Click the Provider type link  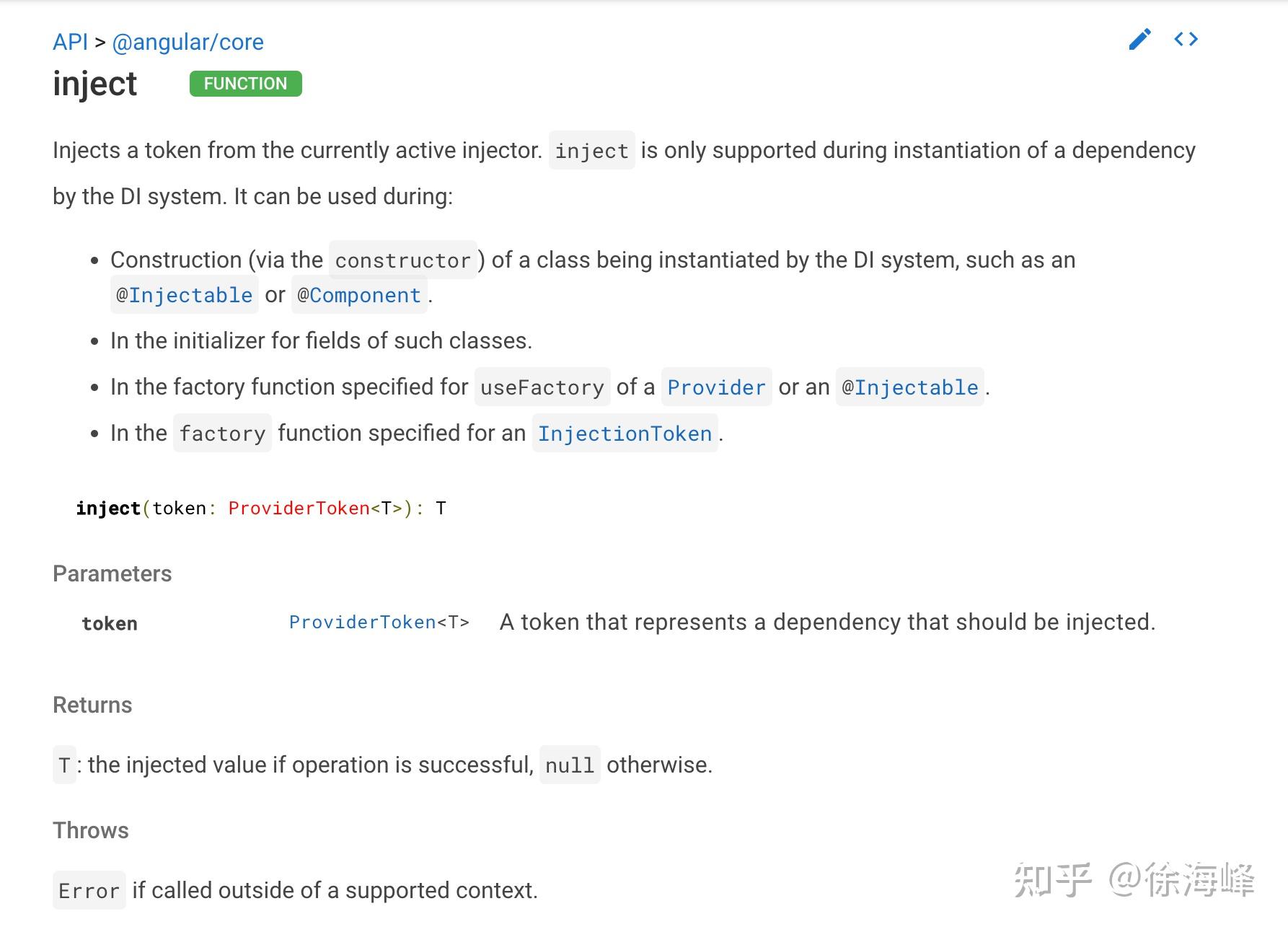716,387
